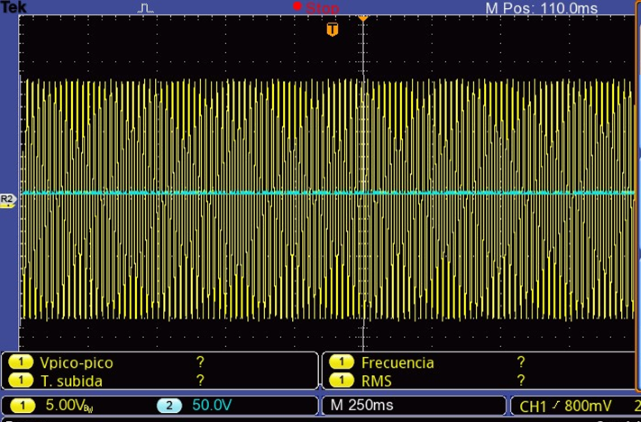Image resolution: width=641 pixels, height=422 pixels.
Task: Click the RMS measurement label
Action: click(377, 381)
